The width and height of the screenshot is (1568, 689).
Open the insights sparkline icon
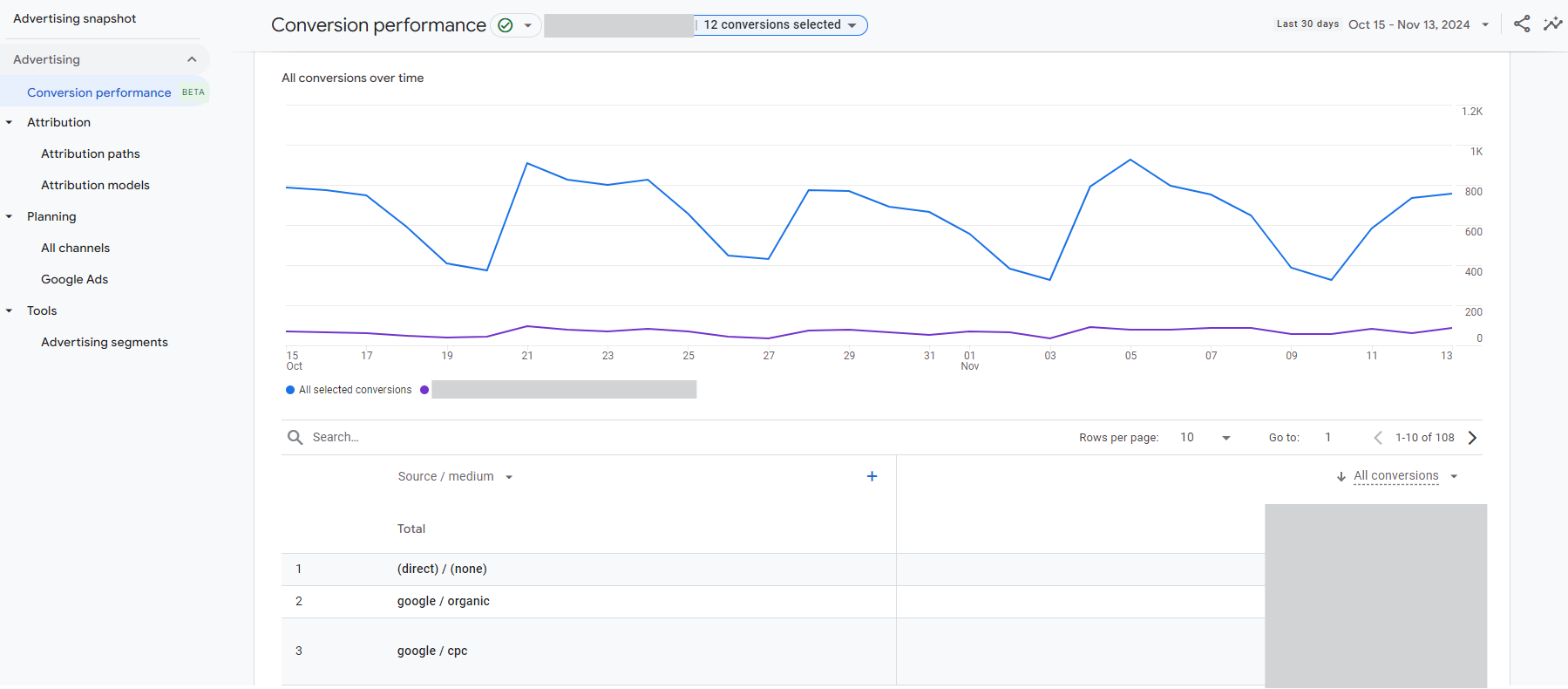coord(1552,24)
